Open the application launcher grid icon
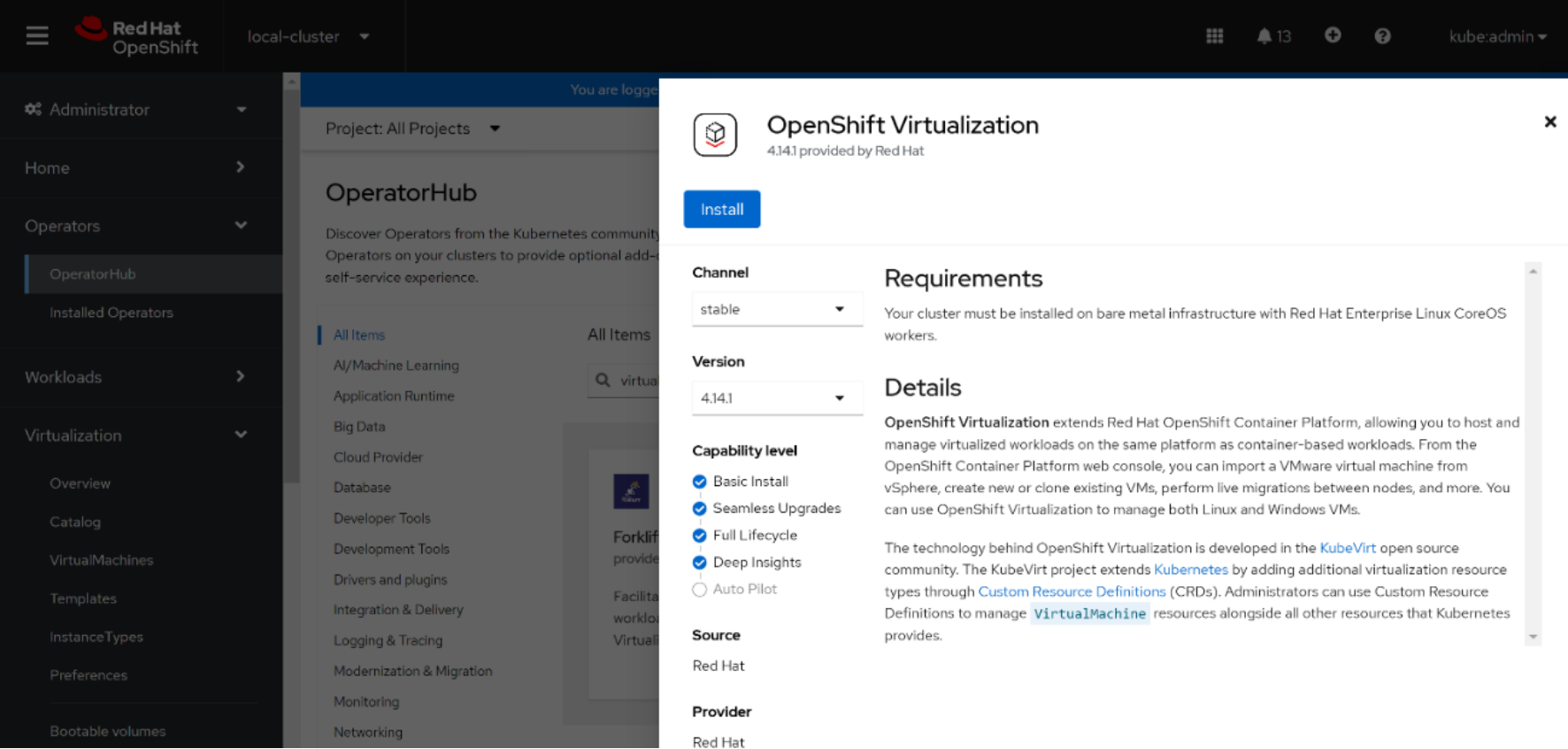1568x749 pixels. (x=1214, y=36)
